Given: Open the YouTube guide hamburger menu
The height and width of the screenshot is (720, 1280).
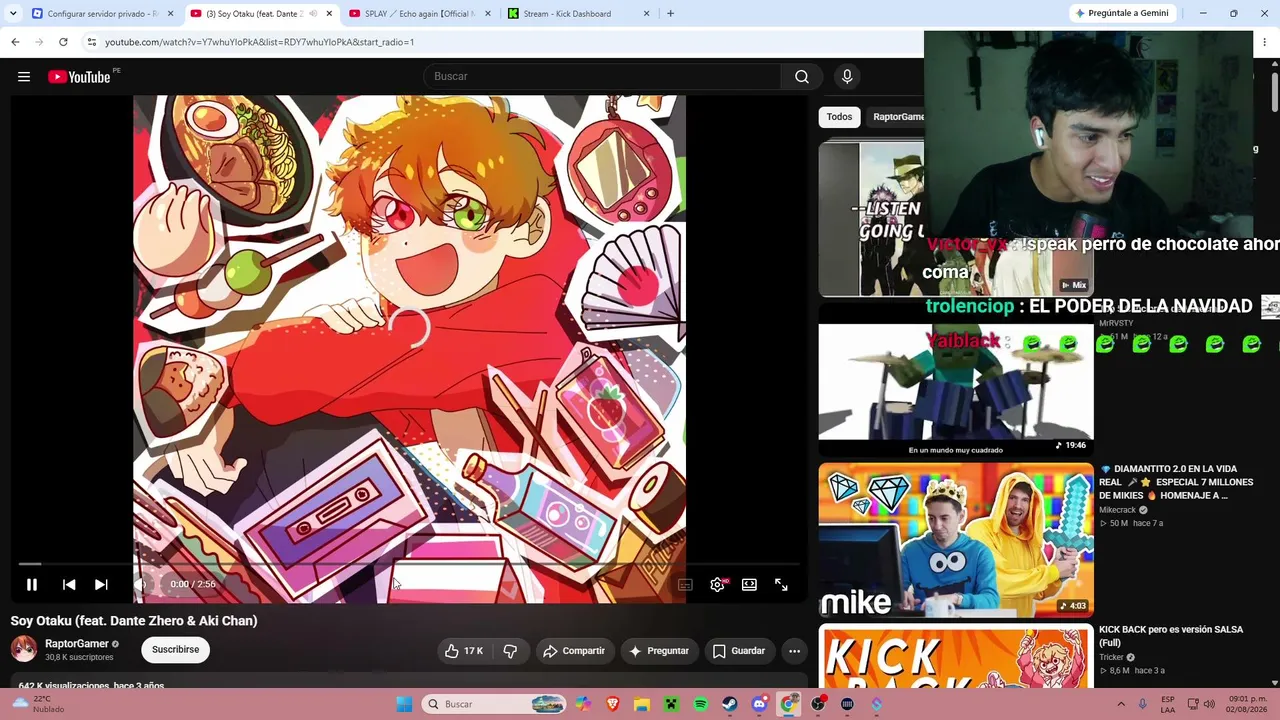Looking at the screenshot, I should (x=24, y=77).
